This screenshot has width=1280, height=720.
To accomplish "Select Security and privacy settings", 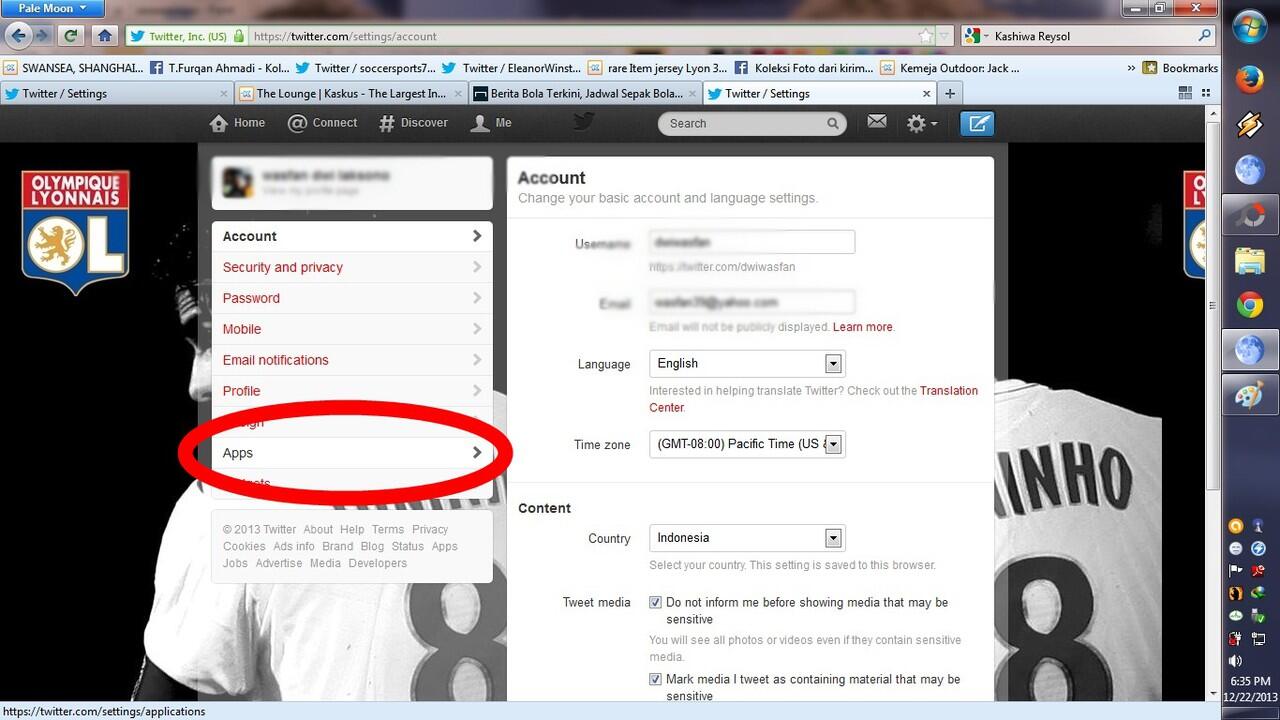I will 351,267.
